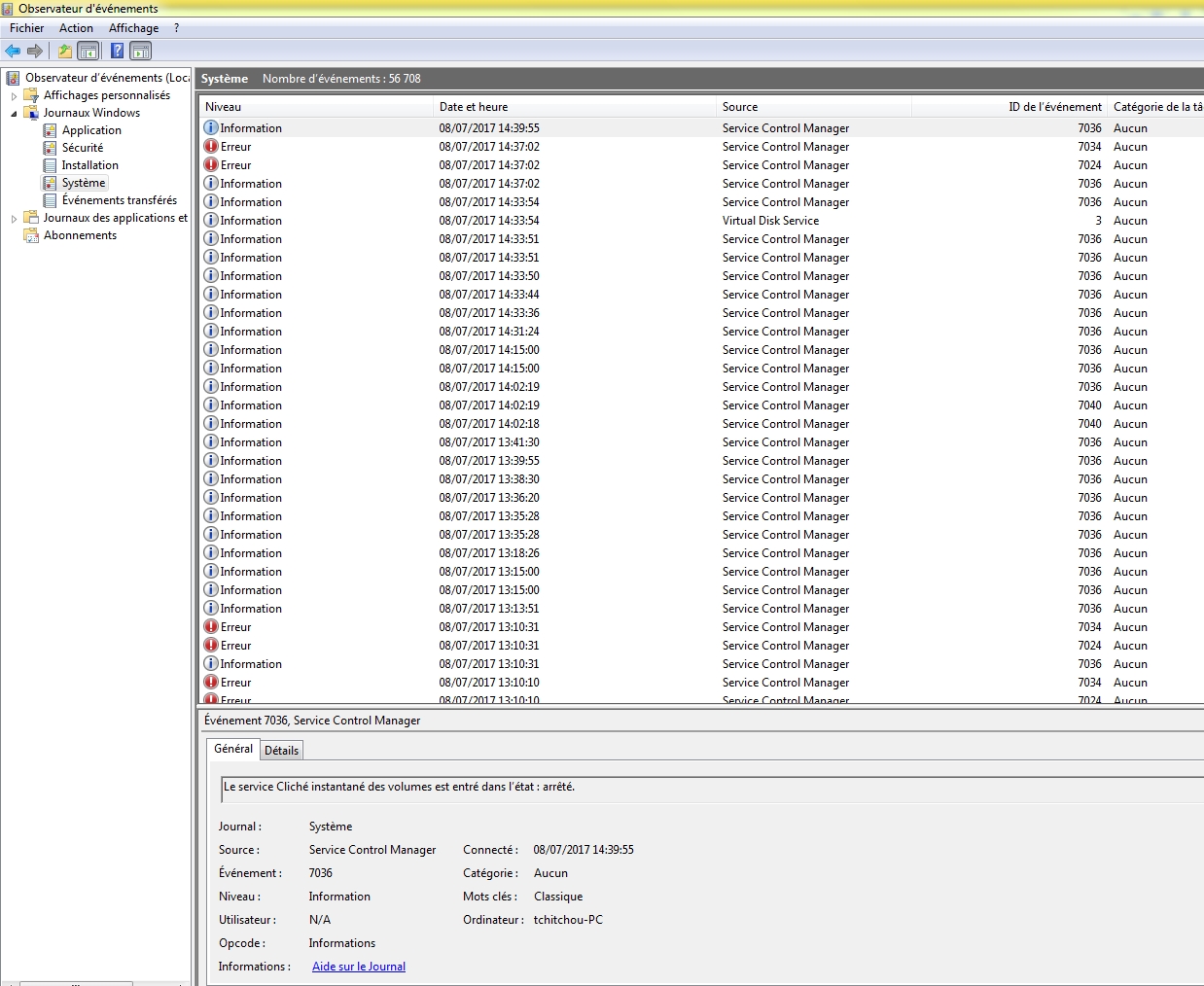Viewport: 1204px width, 986px height.
Task: Click the info icon of the Virtual Disk Service row
Action: pyautogui.click(x=211, y=220)
